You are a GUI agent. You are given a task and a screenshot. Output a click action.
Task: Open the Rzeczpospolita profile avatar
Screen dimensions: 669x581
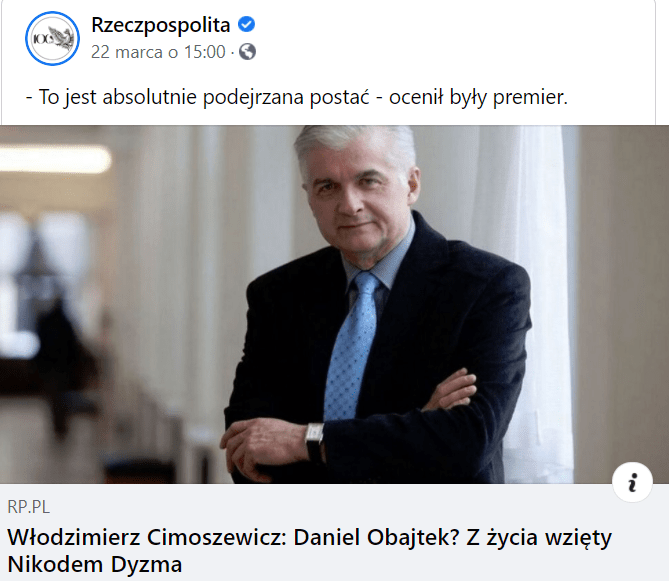52,38
